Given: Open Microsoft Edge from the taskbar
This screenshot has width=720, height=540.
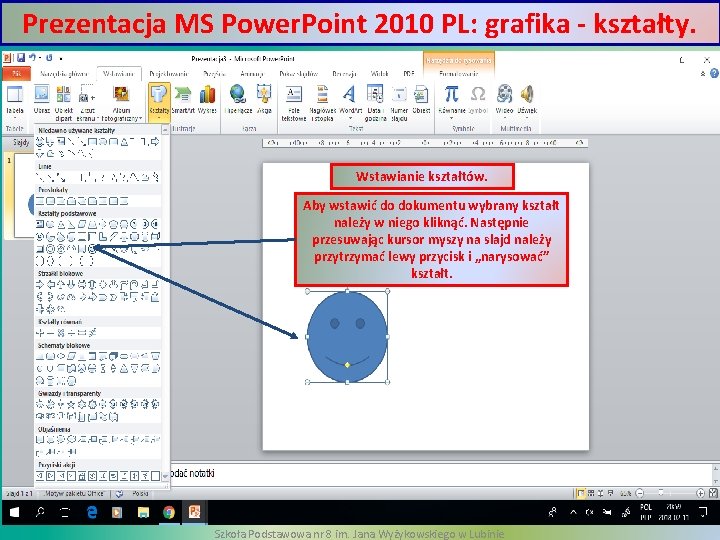Looking at the screenshot, I should point(92,512).
